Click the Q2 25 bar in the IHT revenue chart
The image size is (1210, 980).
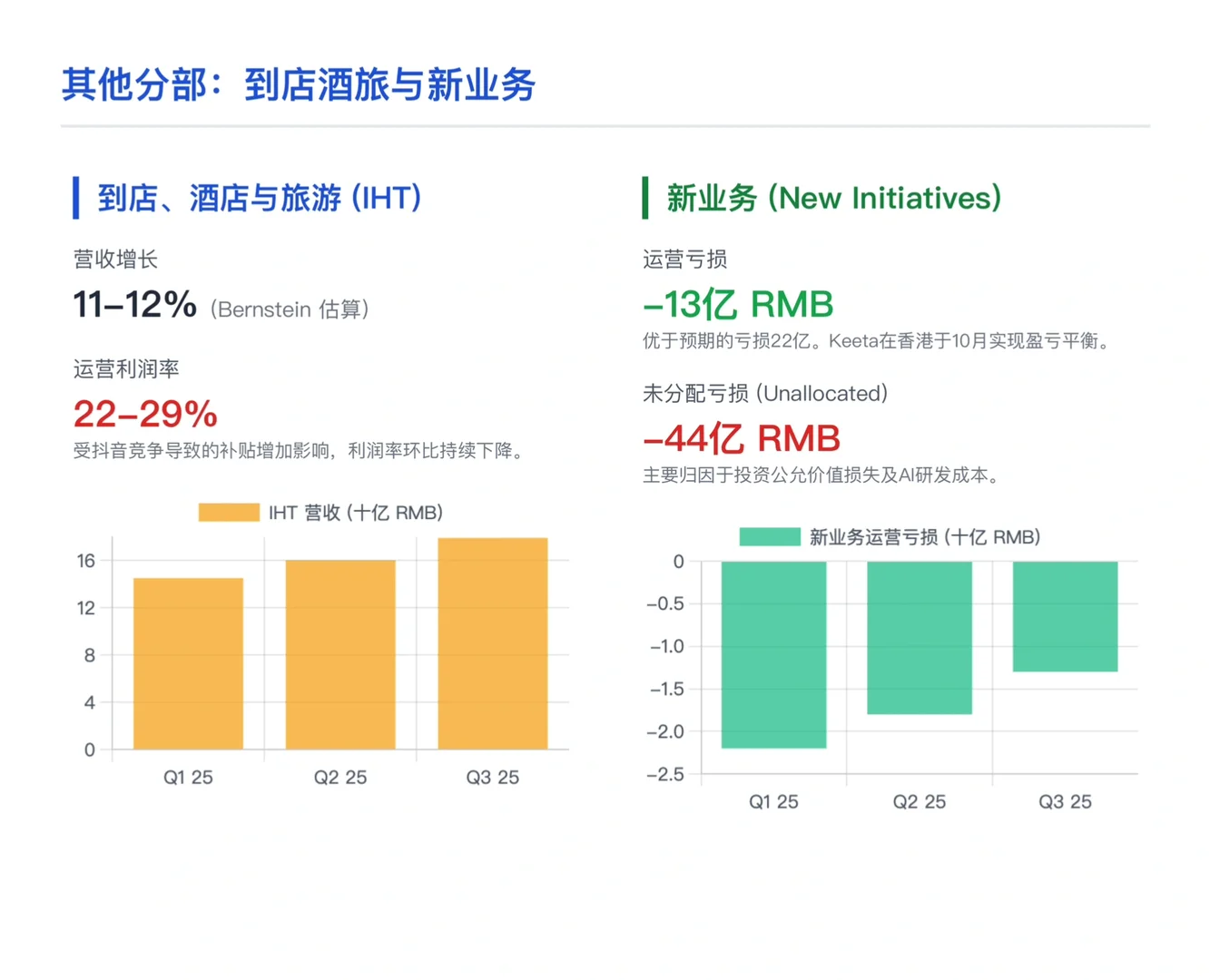click(x=340, y=655)
